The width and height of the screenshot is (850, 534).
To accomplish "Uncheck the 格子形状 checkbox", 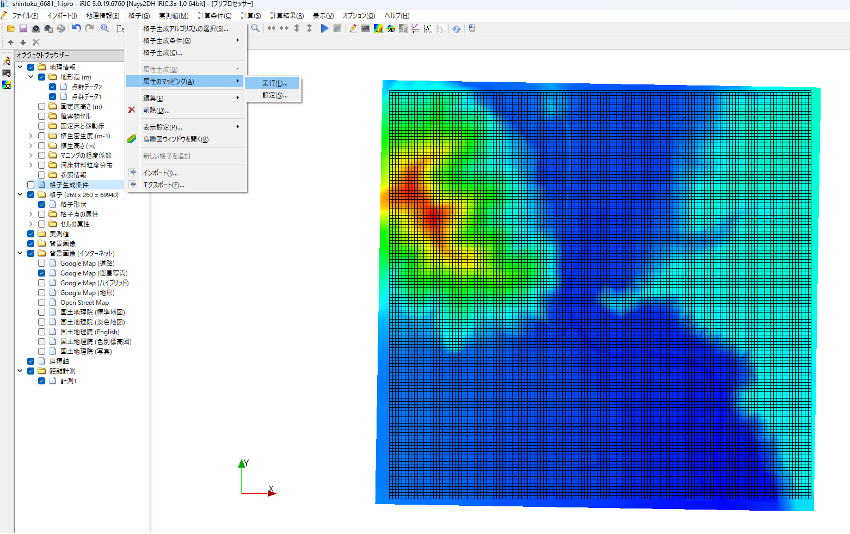I will point(42,204).
